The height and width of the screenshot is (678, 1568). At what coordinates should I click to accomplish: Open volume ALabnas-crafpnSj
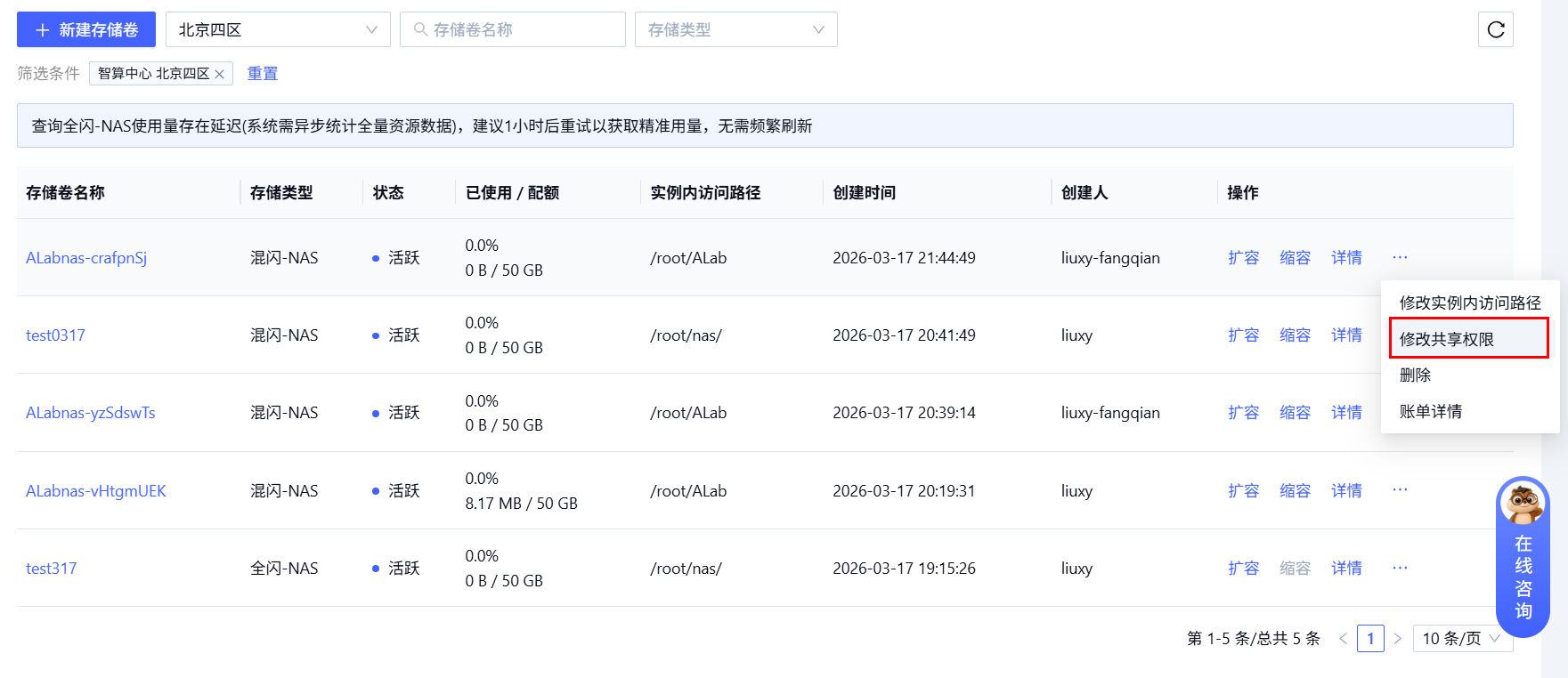(86, 258)
